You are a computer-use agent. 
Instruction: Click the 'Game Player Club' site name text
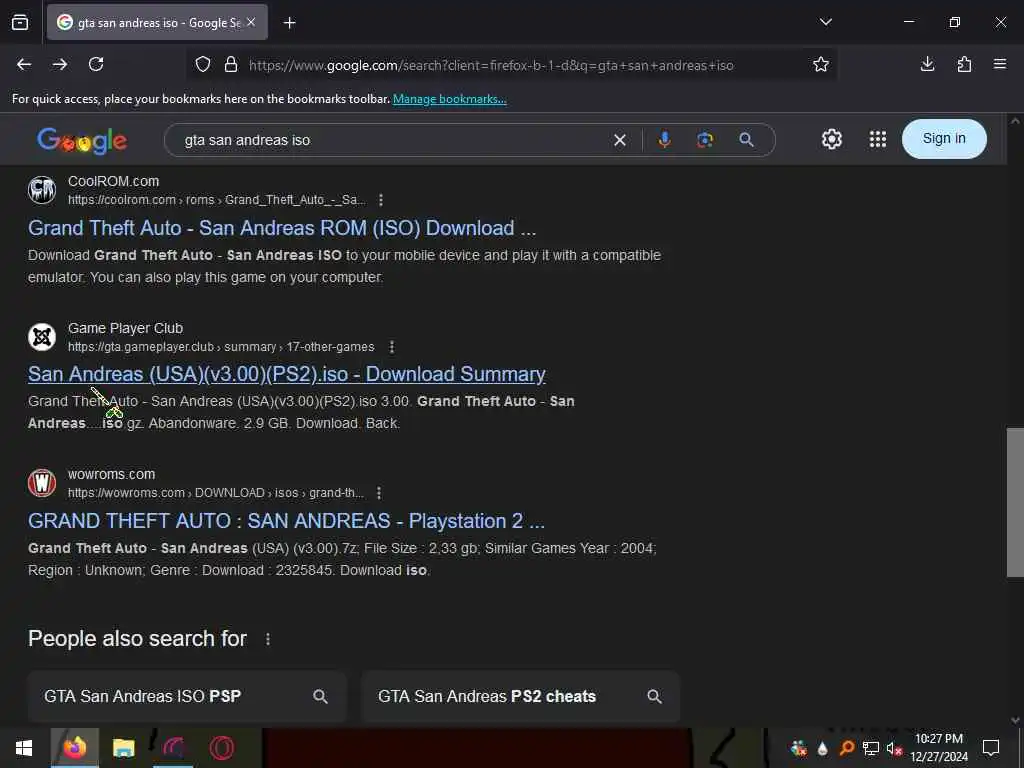point(125,328)
